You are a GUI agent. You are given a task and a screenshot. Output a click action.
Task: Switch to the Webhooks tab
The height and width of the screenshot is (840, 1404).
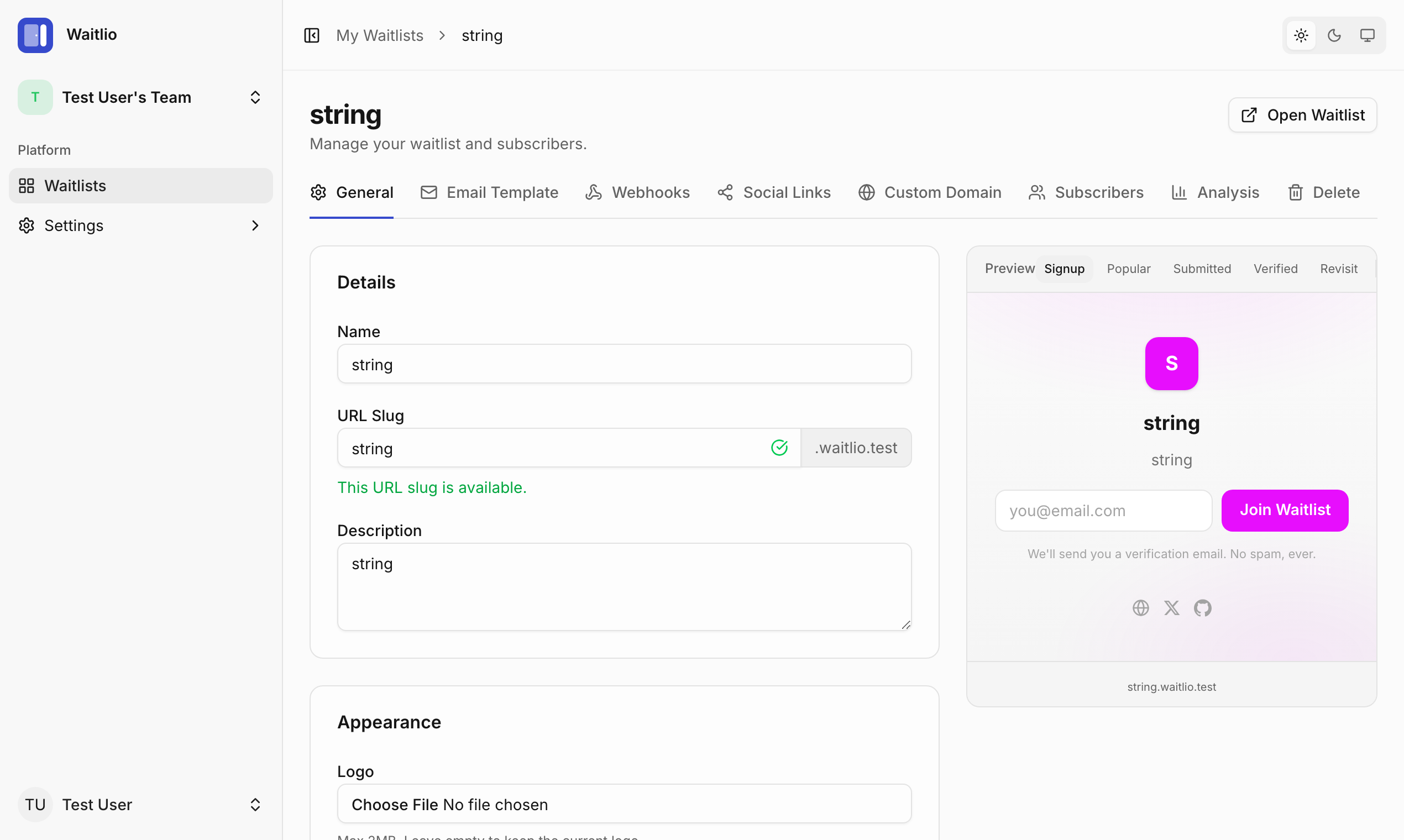[638, 192]
